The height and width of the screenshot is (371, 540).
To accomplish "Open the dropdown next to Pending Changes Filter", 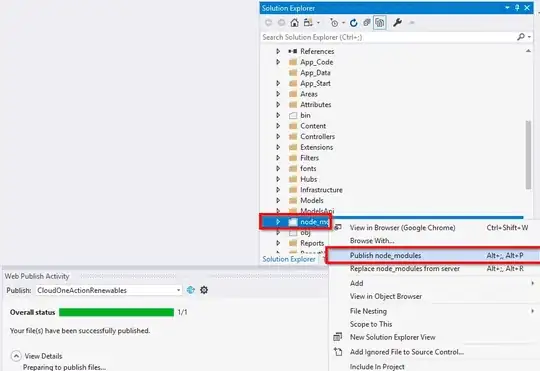I will pos(343,23).
